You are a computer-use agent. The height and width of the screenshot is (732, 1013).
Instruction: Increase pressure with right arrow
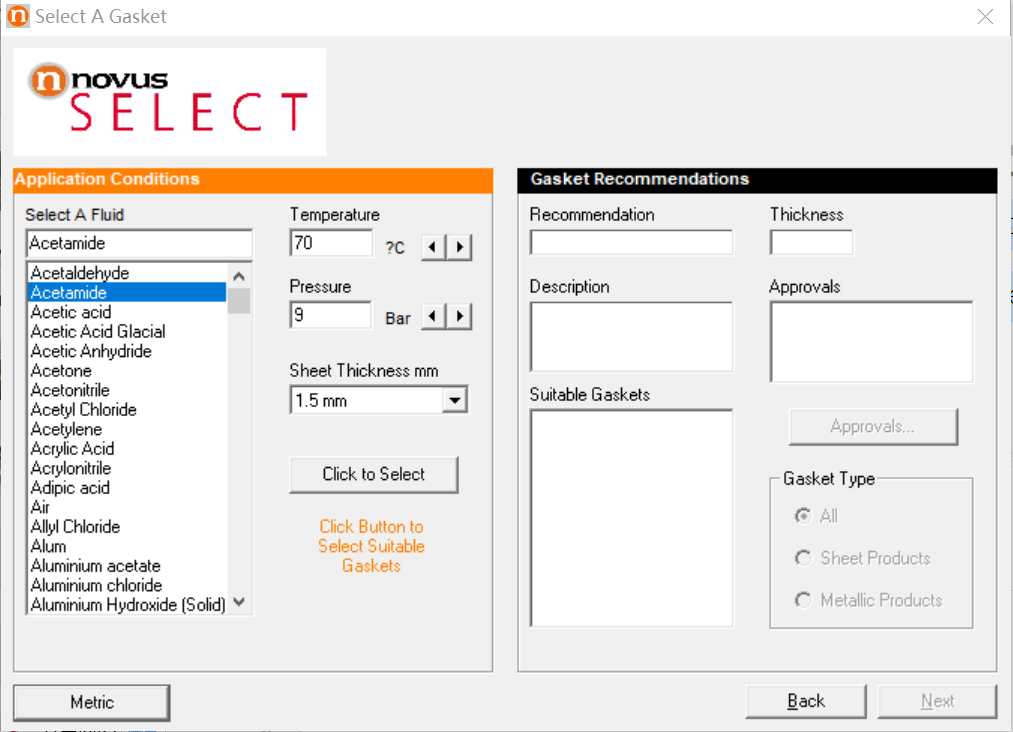pos(459,317)
